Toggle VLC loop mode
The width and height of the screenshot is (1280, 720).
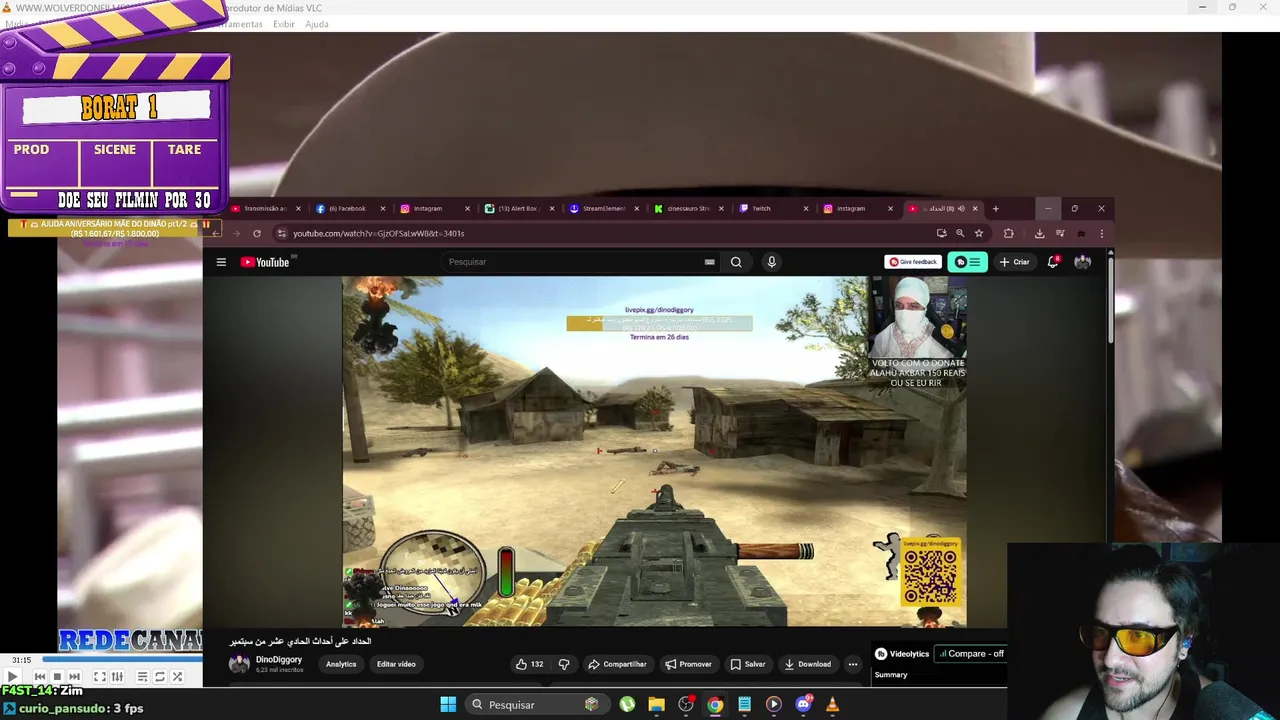point(159,677)
